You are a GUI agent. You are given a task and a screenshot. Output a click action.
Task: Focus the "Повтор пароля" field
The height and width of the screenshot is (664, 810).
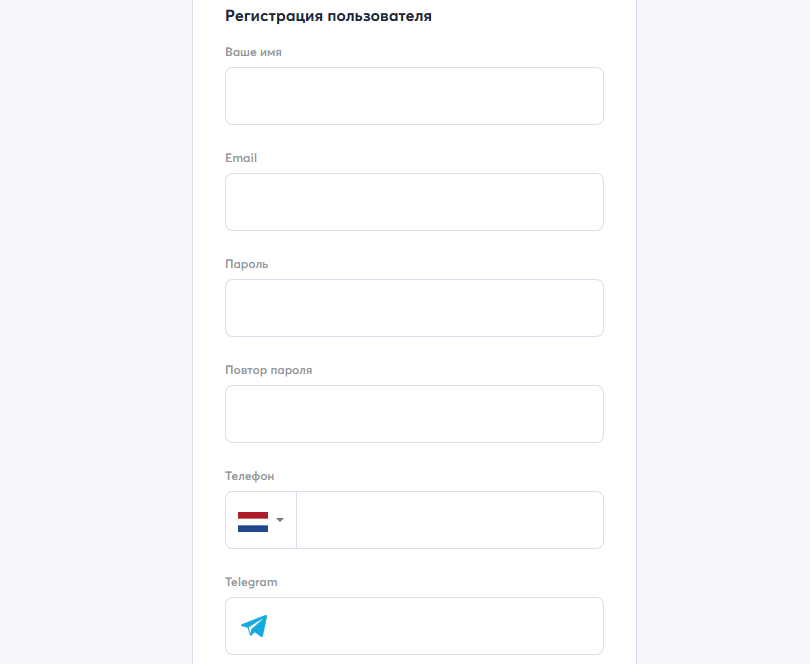pos(414,414)
